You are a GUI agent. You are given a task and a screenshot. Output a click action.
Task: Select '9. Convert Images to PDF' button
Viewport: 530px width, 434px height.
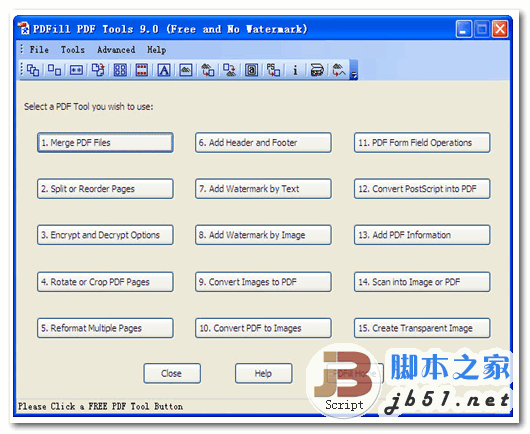click(263, 282)
